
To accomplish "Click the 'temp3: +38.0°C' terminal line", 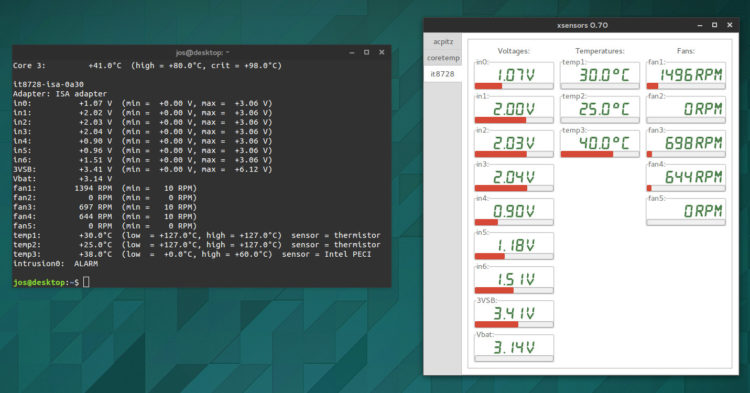I will coord(192,254).
